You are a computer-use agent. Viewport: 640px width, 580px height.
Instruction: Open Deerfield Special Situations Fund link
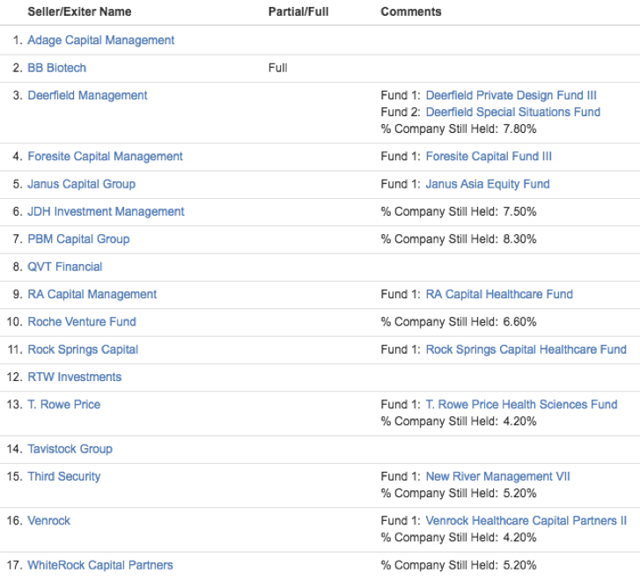[x=513, y=112]
